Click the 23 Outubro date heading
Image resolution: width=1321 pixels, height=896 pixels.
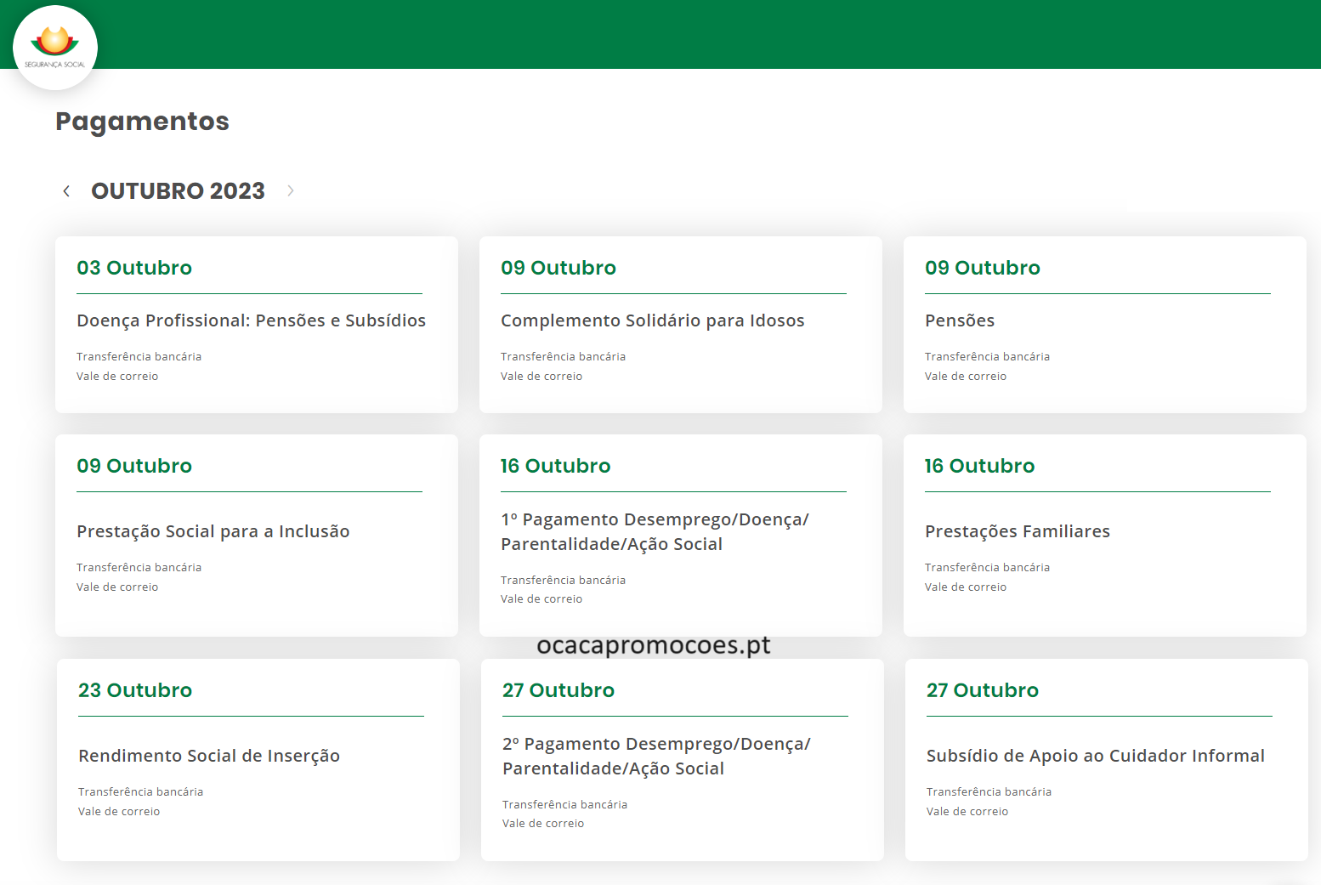(x=135, y=690)
